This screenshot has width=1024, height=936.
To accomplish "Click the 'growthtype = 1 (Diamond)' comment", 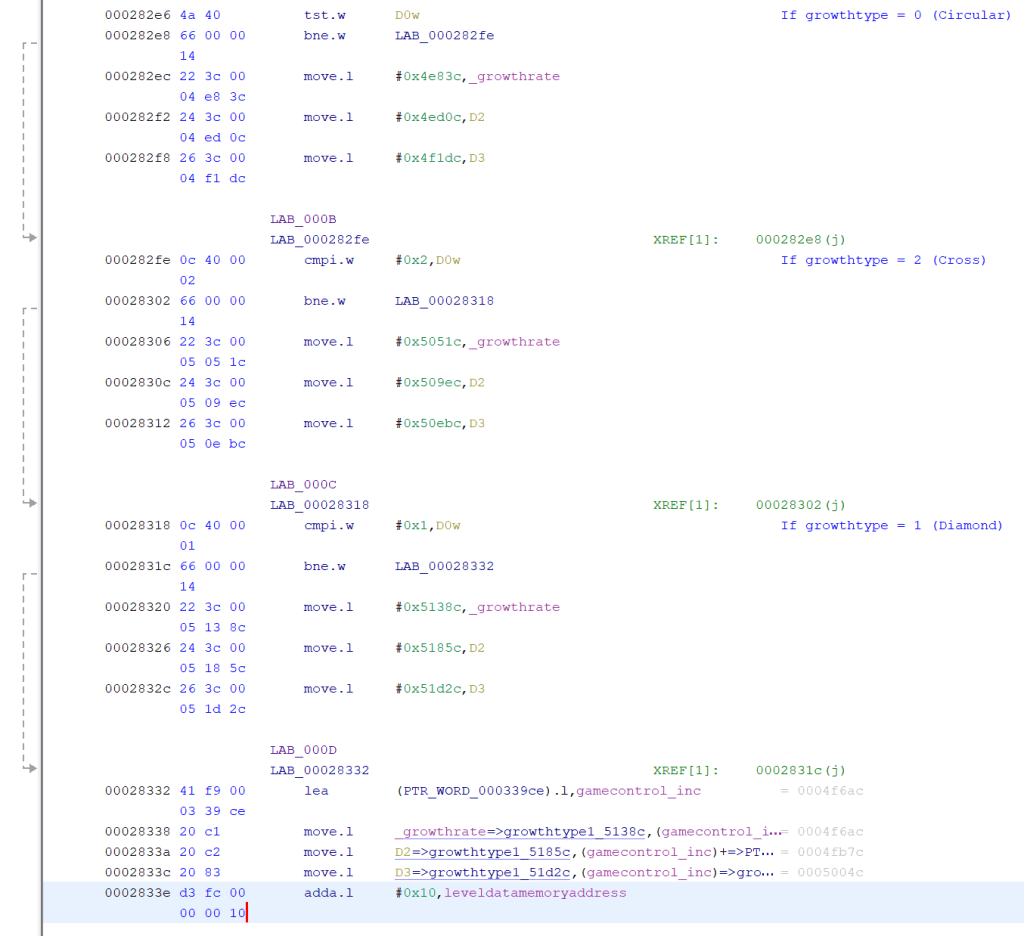I will click(x=891, y=525).
